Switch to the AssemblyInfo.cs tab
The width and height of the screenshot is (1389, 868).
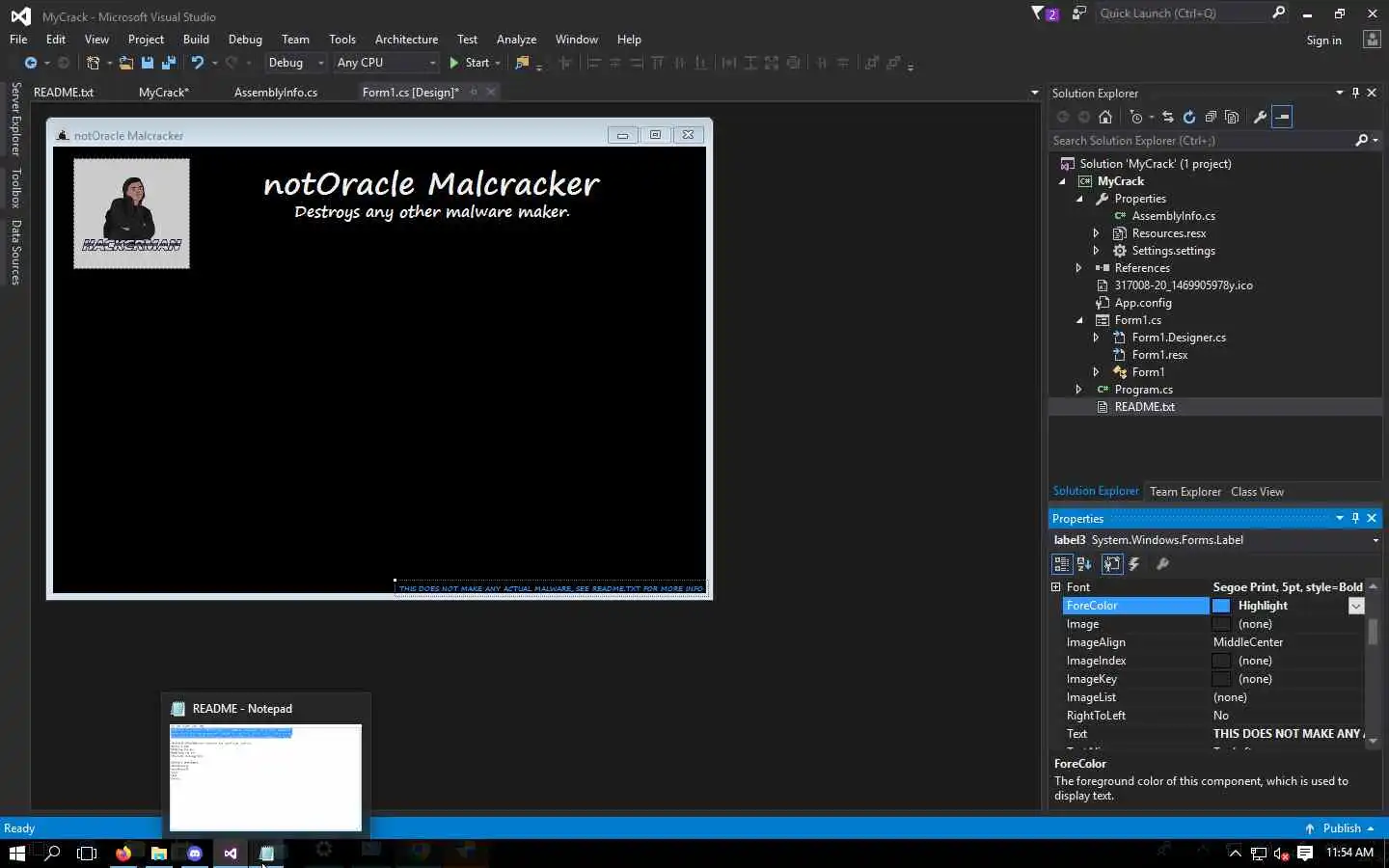click(x=276, y=92)
